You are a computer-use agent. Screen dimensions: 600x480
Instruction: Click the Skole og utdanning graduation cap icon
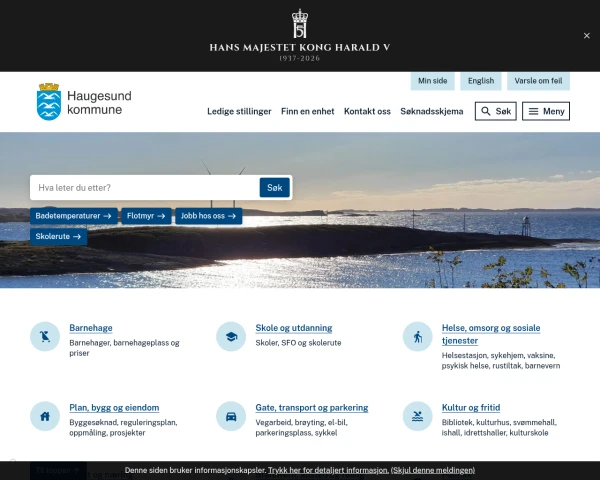231,336
